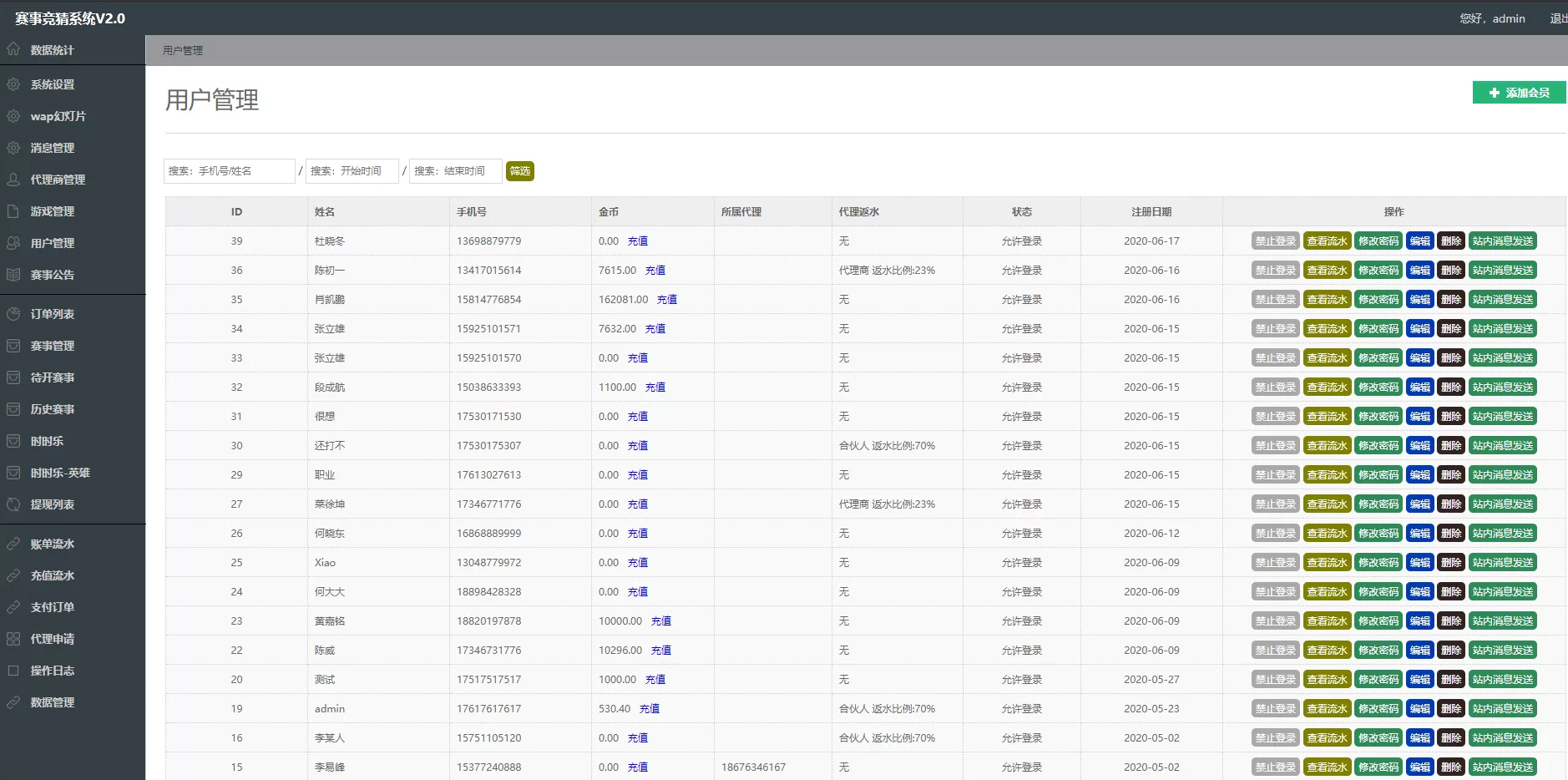
Task: Click the home icon beside 数据统计
Action: pos(13,49)
